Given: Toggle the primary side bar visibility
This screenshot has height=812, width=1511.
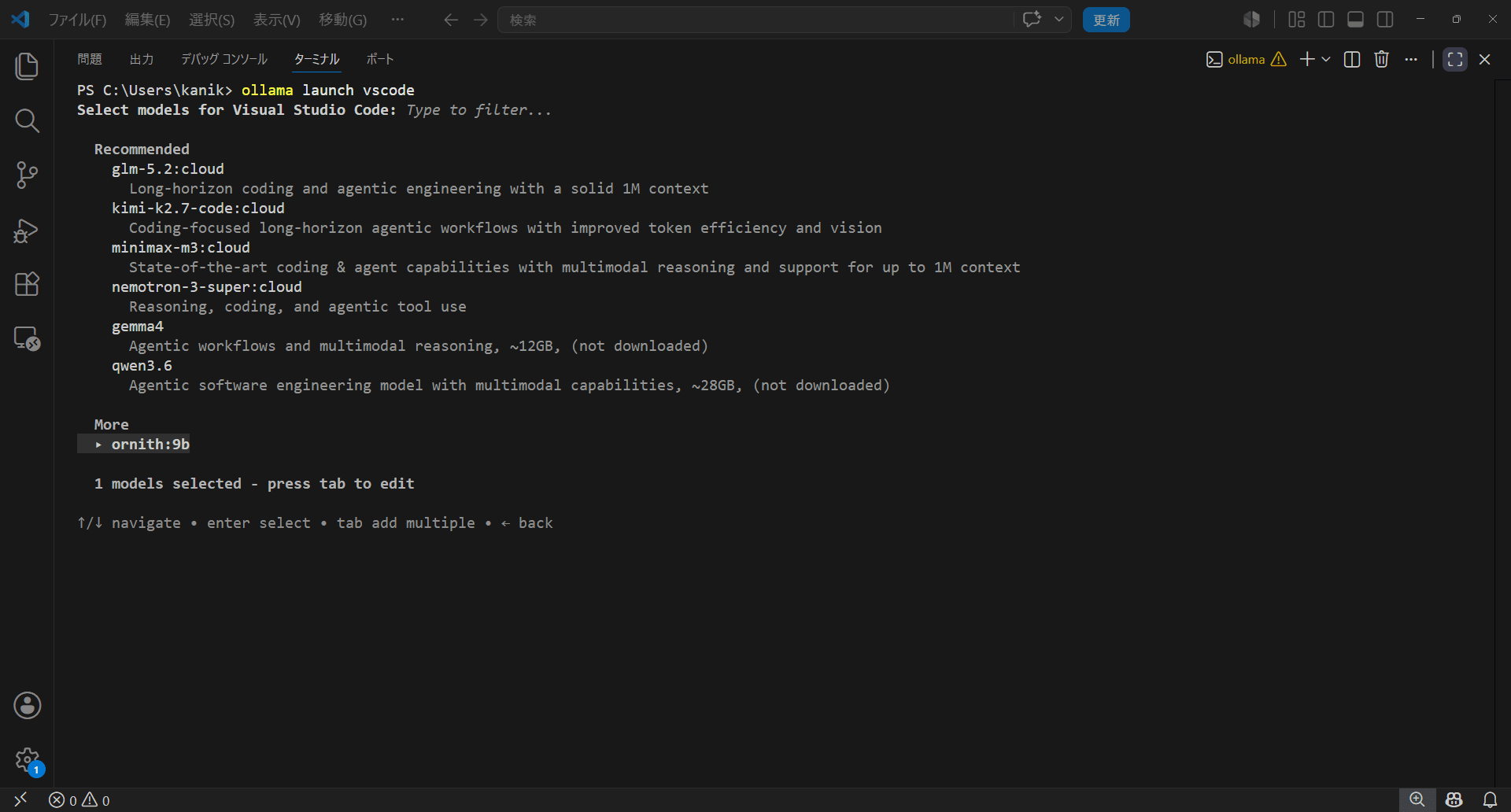Looking at the screenshot, I should coord(1326,20).
